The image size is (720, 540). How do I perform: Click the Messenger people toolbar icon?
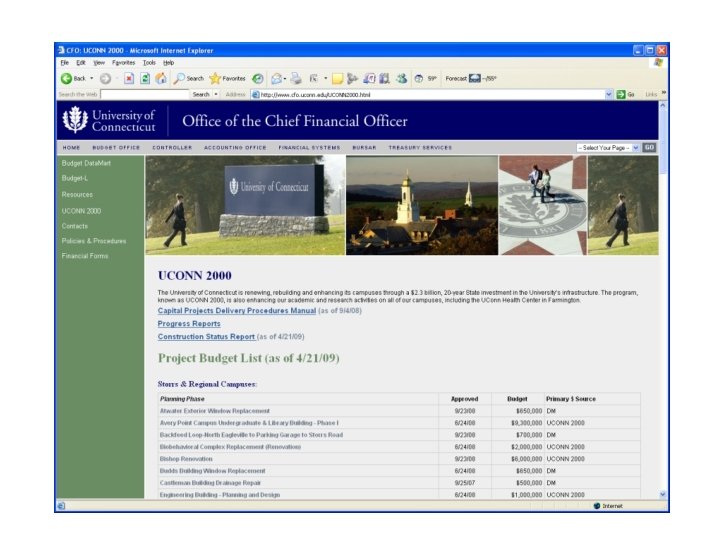click(402, 79)
